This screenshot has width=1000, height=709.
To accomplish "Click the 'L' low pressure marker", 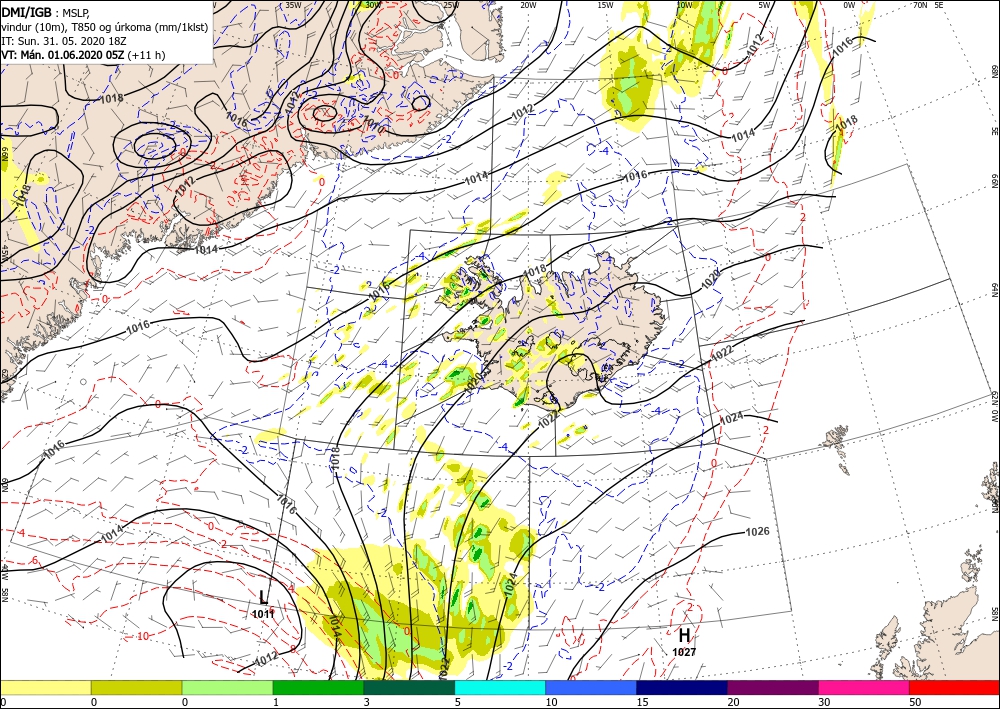I will [263, 597].
